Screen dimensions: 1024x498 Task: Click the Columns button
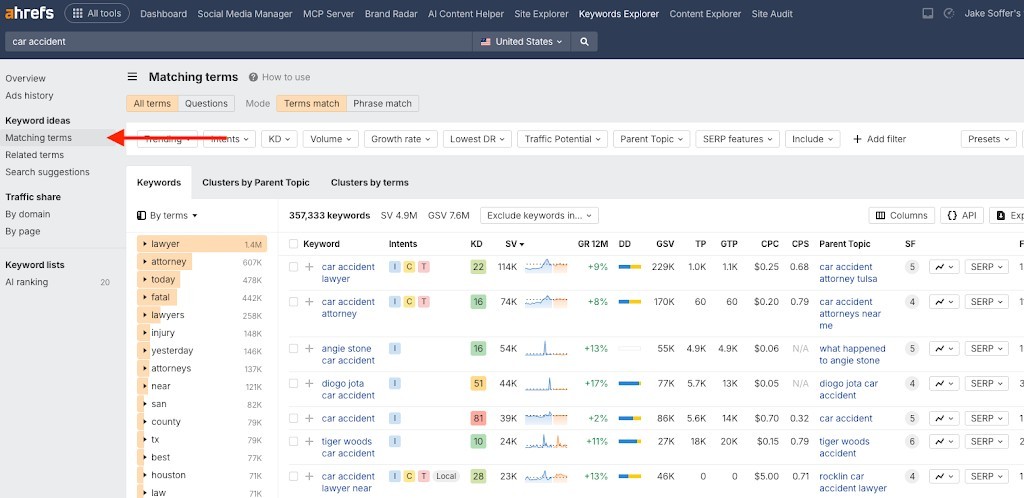pos(901,215)
